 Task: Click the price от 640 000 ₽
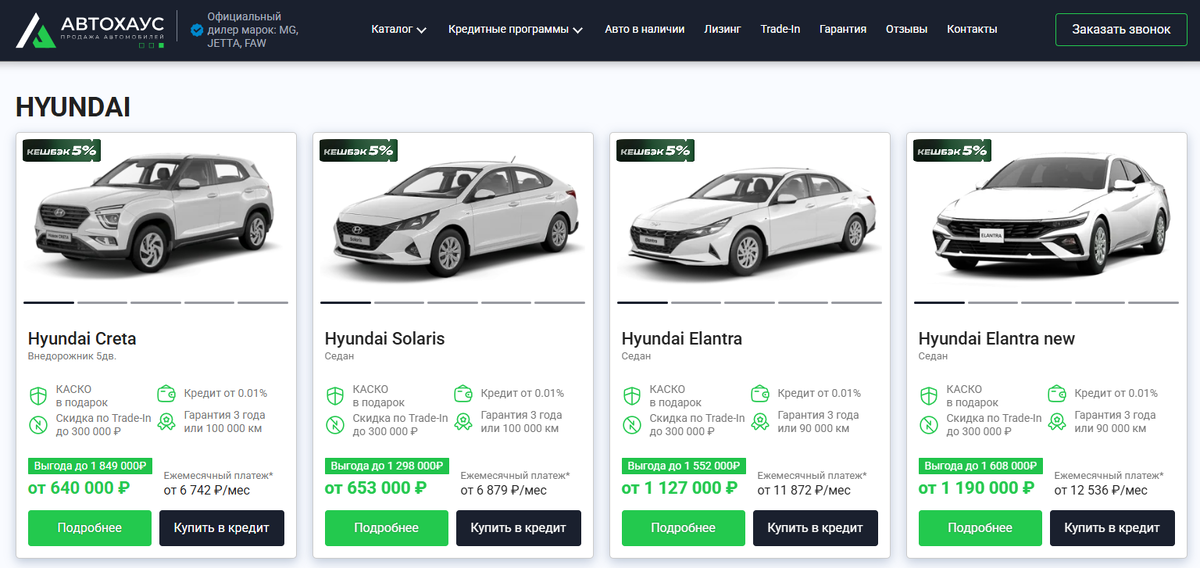[x=79, y=488]
